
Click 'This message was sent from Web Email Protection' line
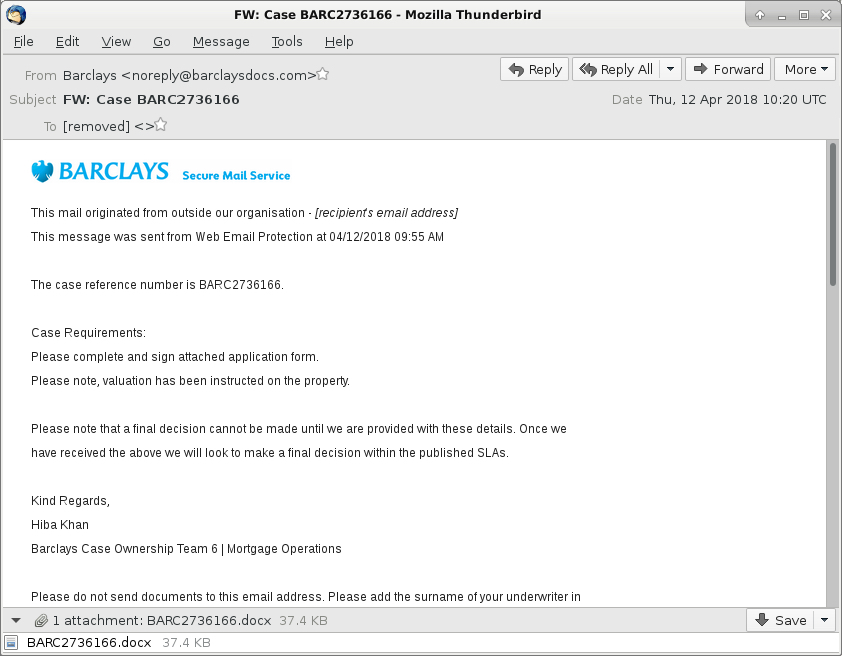click(237, 237)
